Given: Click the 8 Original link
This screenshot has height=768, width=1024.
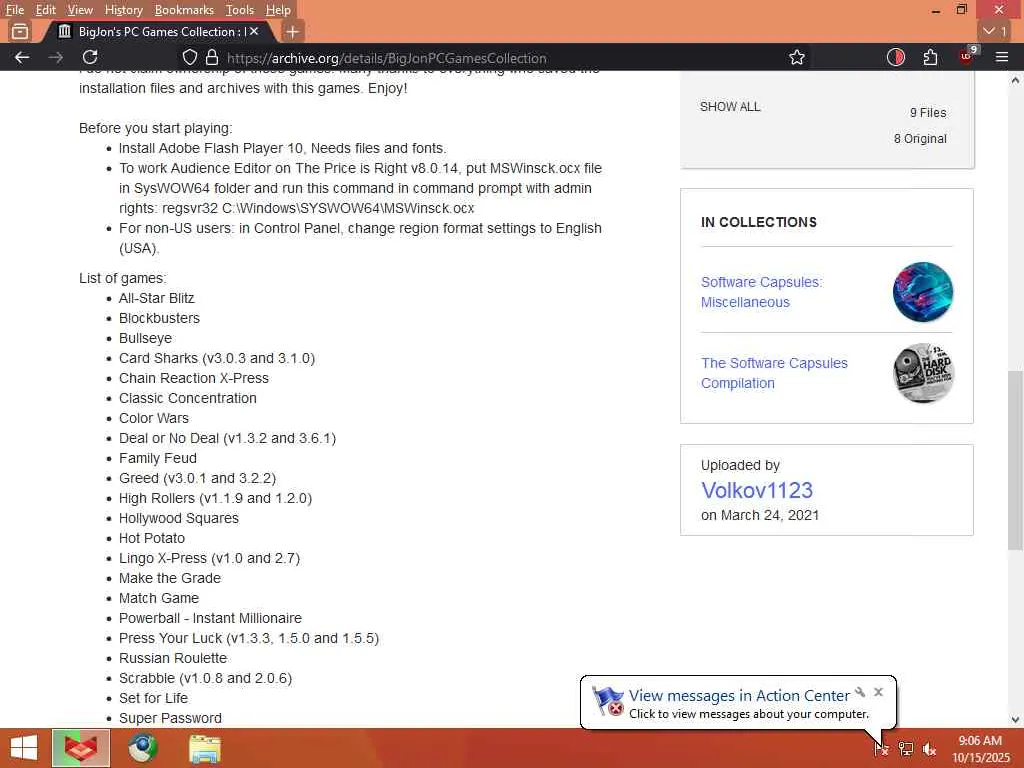Looking at the screenshot, I should pyautogui.click(x=920, y=138).
